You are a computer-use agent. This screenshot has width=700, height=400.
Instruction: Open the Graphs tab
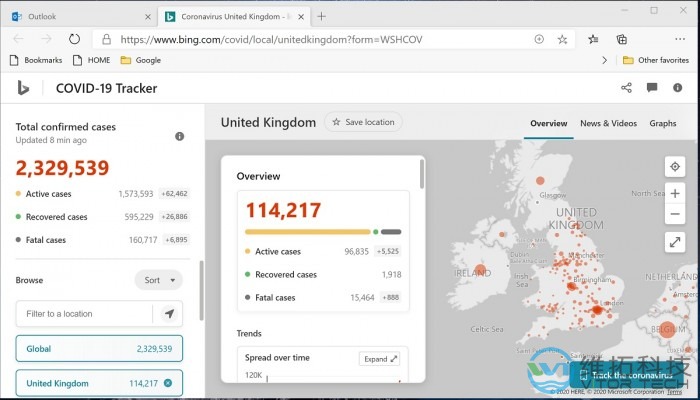point(662,123)
